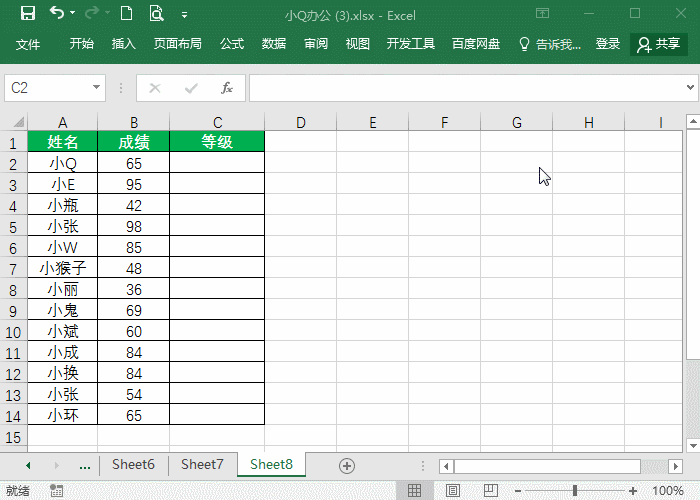Switch to Sheet7 tab
The height and width of the screenshot is (500, 700).
[202, 465]
